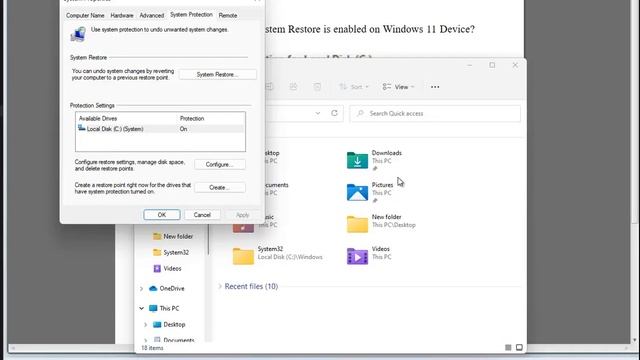640x360 pixels.
Task: Open the System32 folder icon in main pane
Action: click(x=243, y=256)
